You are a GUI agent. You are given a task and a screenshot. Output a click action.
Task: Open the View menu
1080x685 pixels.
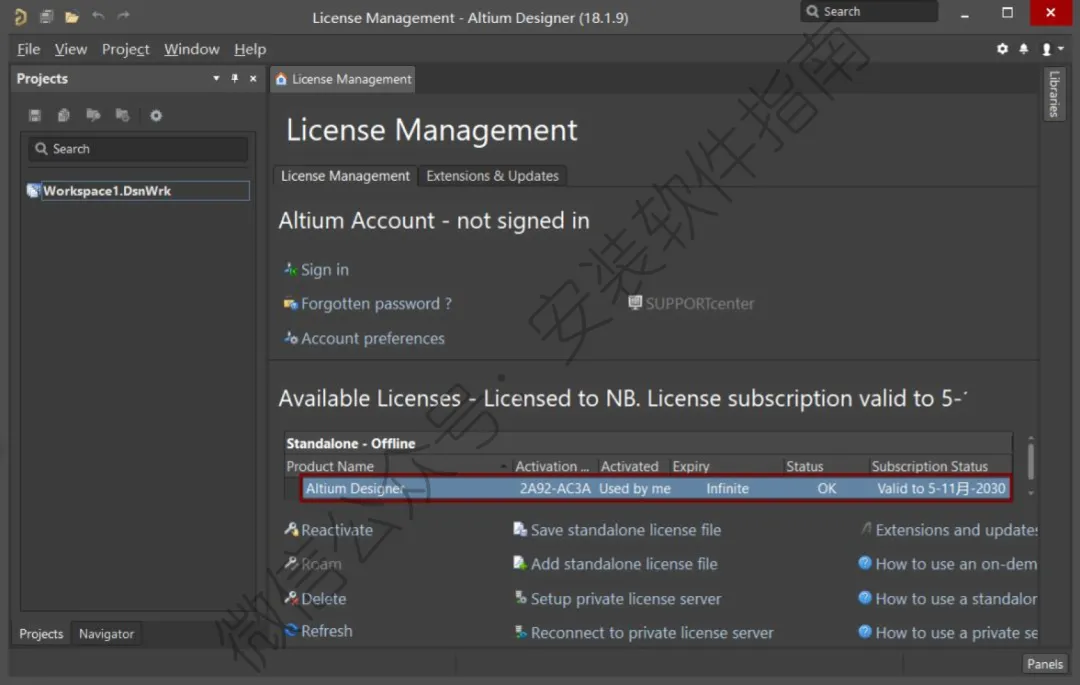(x=71, y=50)
